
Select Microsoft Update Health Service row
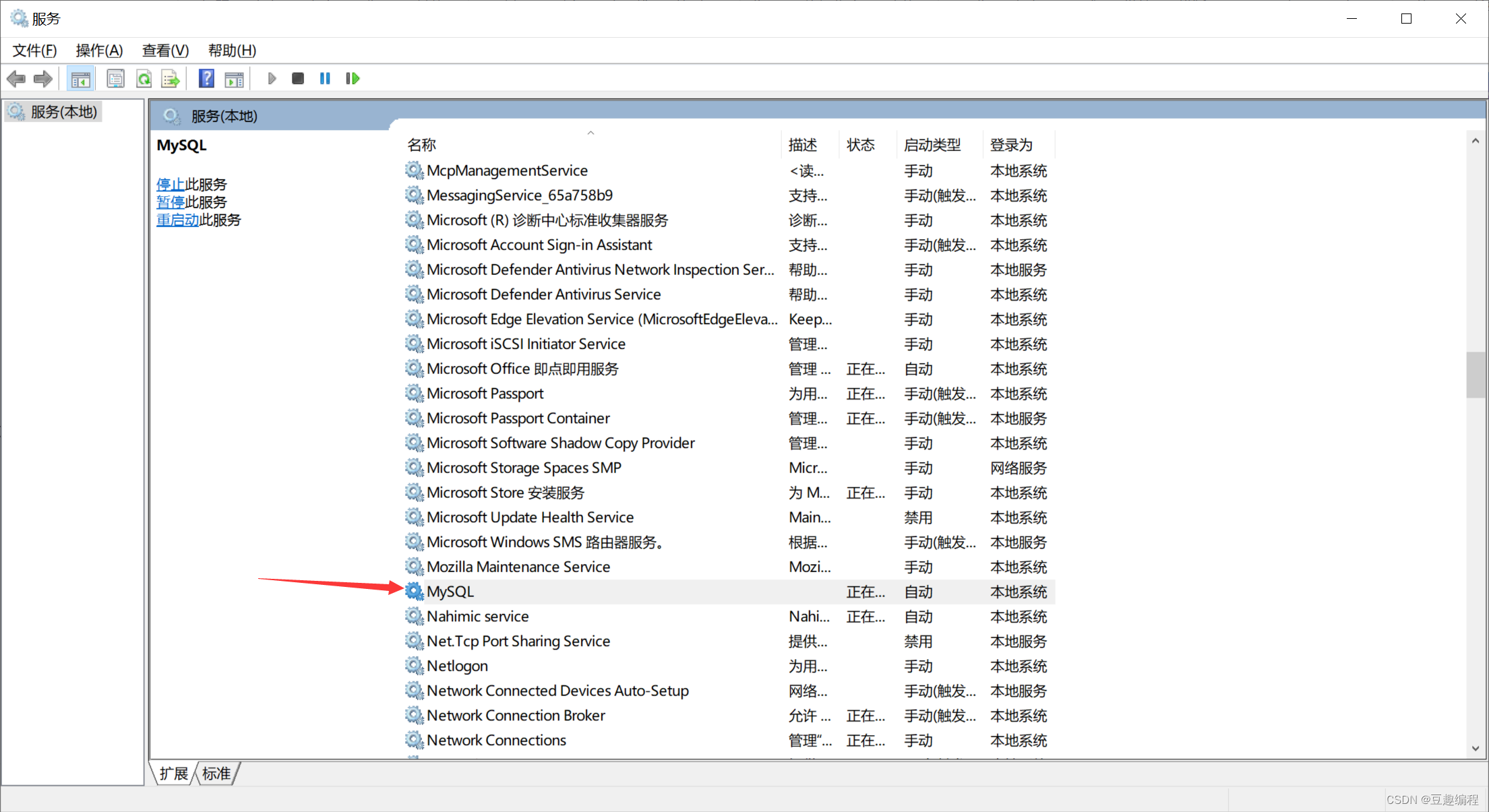coord(729,518)
